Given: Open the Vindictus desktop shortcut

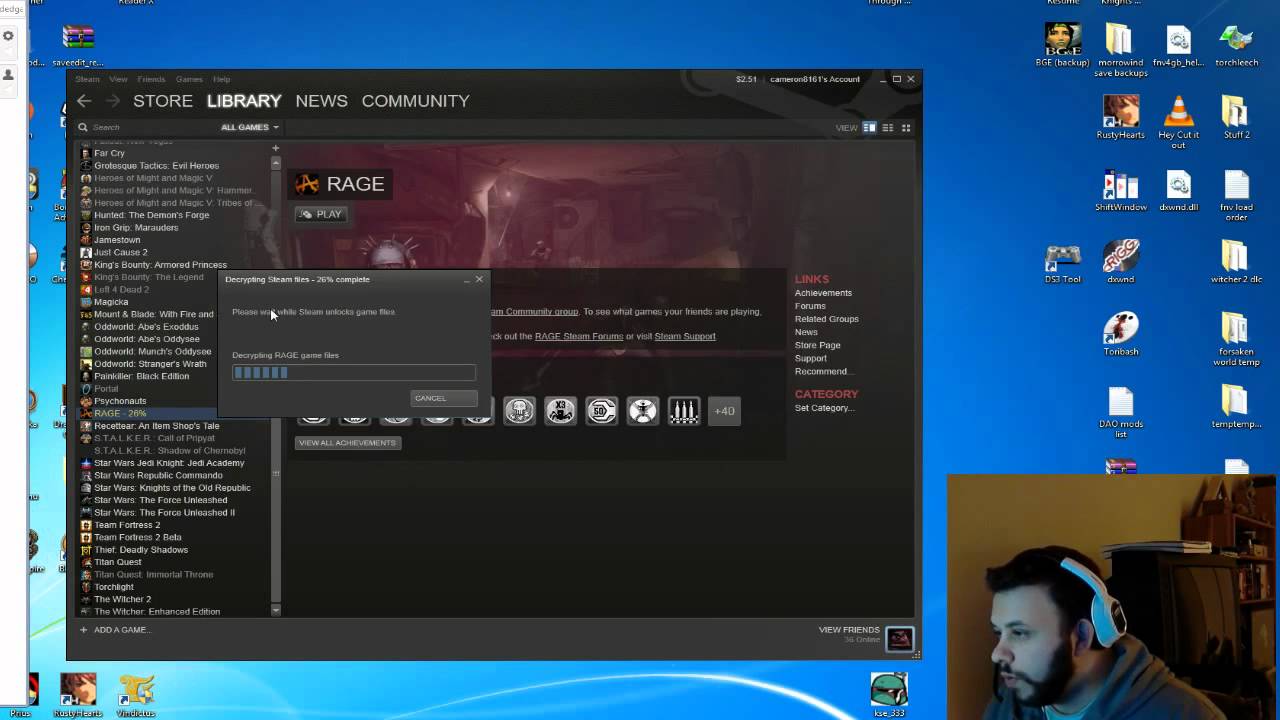Looking at the screenshot, I should 136,696.
